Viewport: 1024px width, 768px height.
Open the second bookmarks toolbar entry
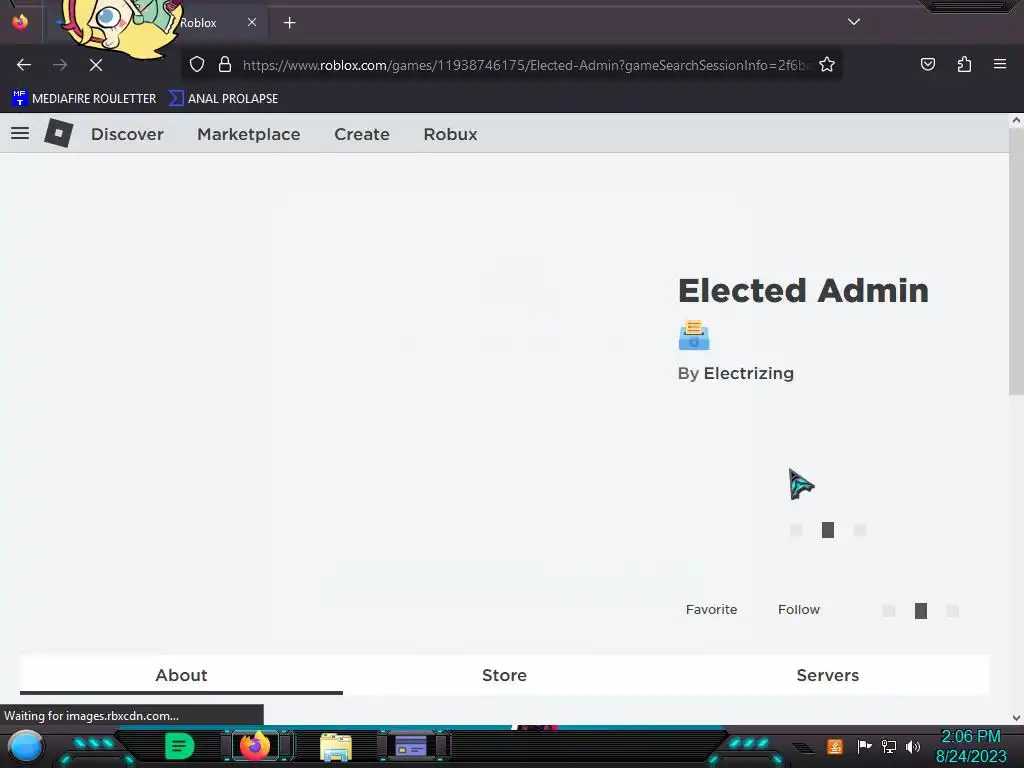(x=223, y=99)
